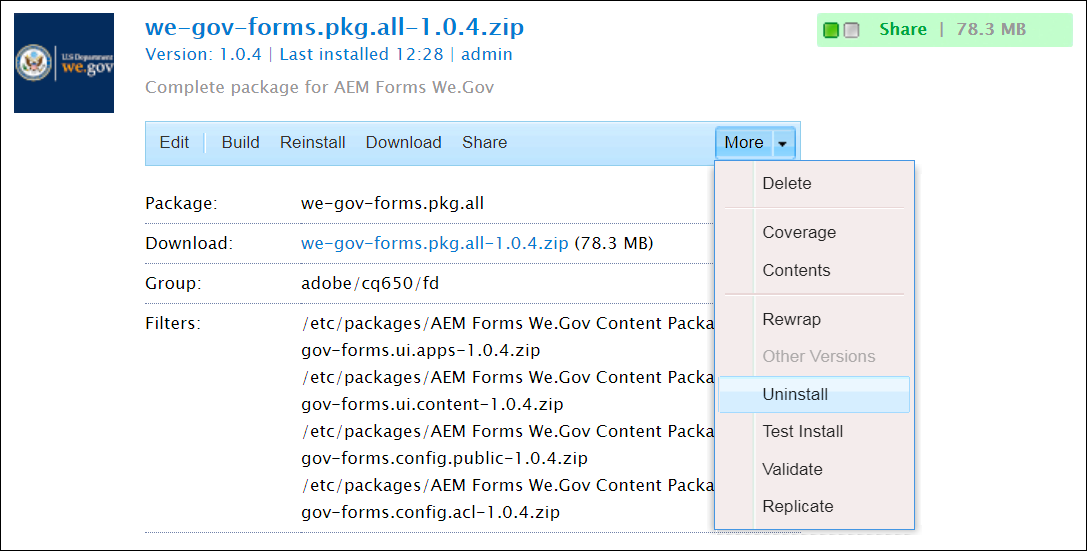Click the Last installed 12:28 text
Image resolution: width=1087 pixels, height=551 pixels.
tap(361, 55)
